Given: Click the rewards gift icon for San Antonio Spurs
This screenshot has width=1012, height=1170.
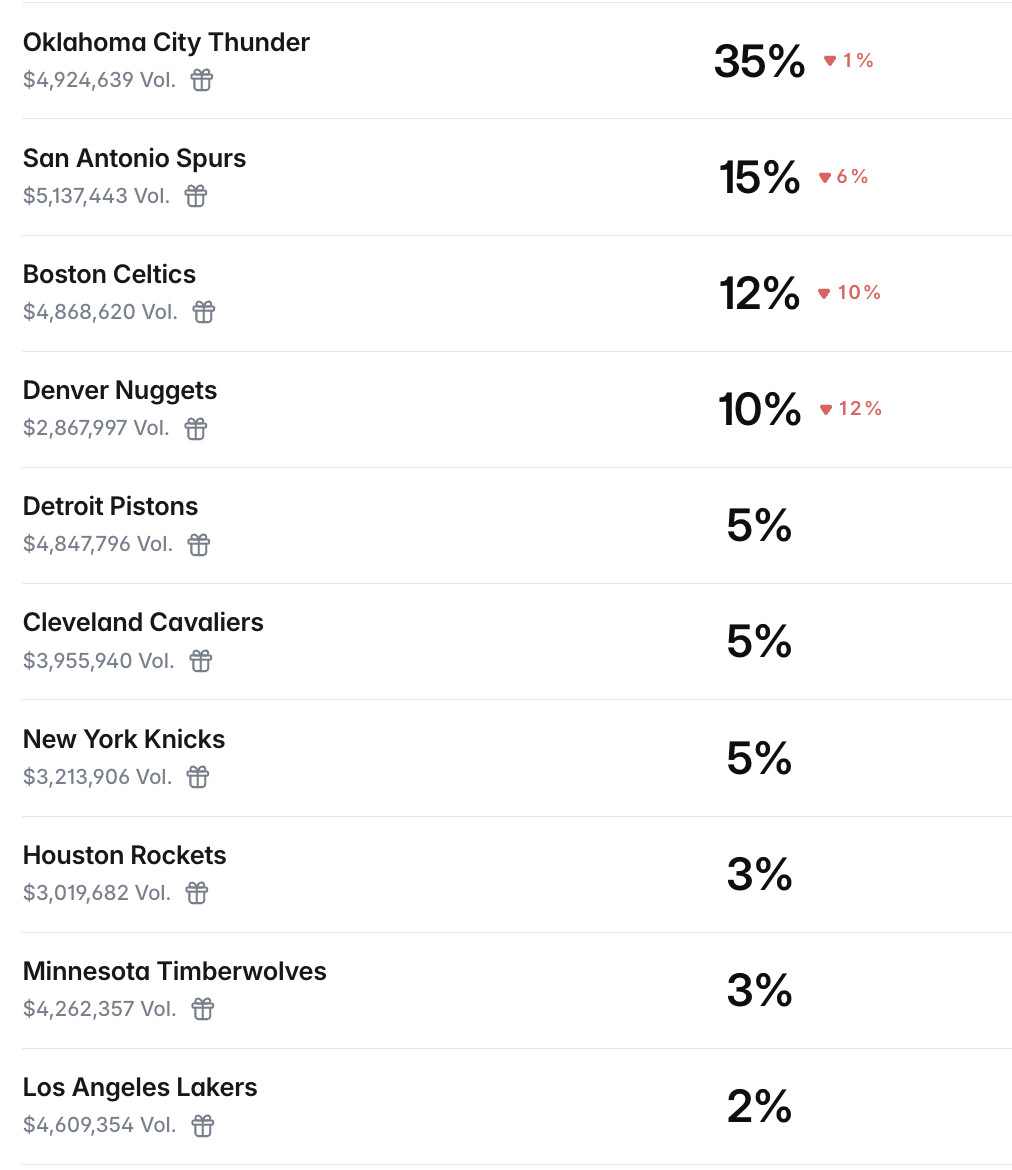Looking at the screenshot, I should [x=196, y=196].
